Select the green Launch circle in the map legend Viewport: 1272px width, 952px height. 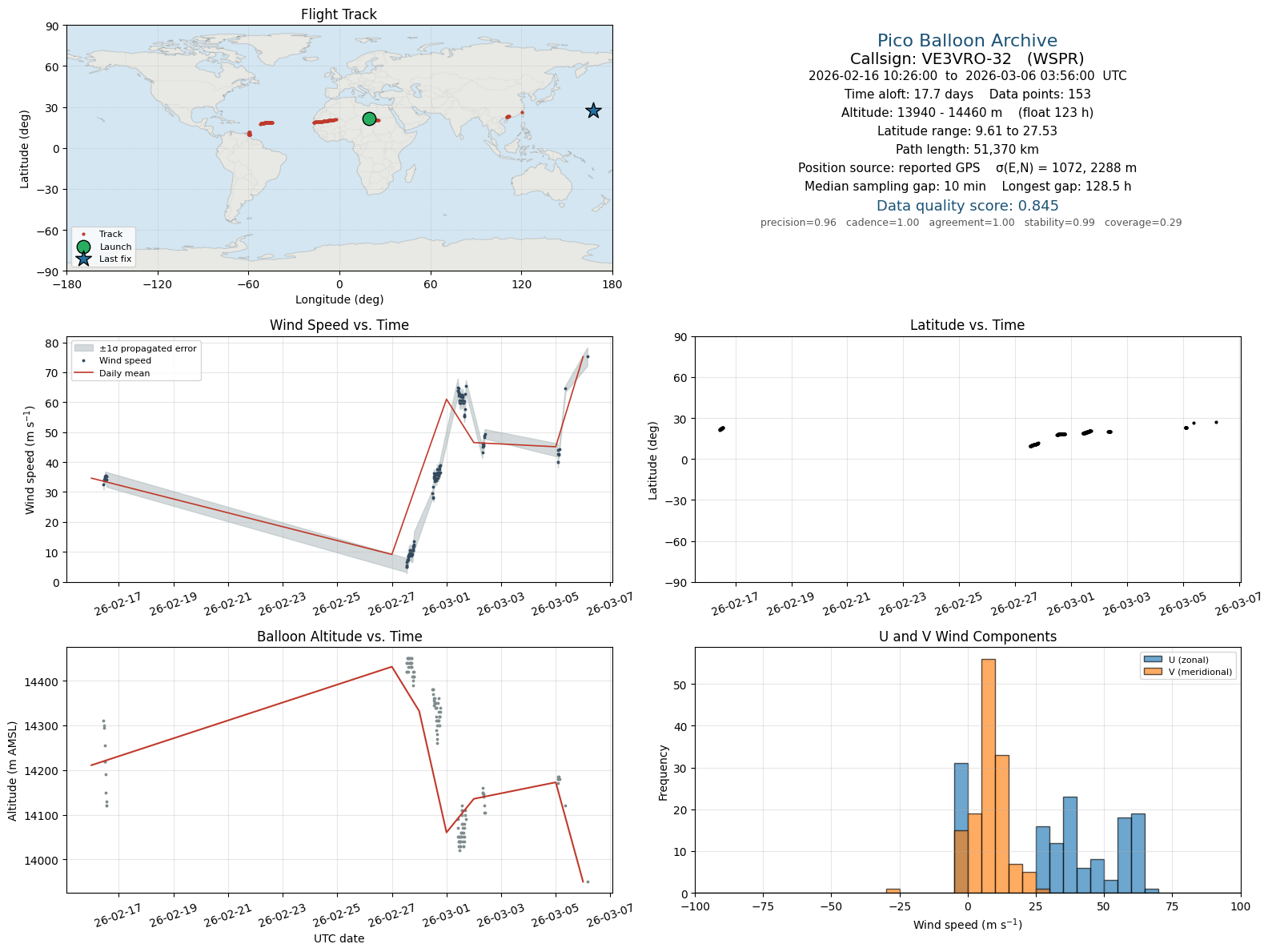coord(83,247)
